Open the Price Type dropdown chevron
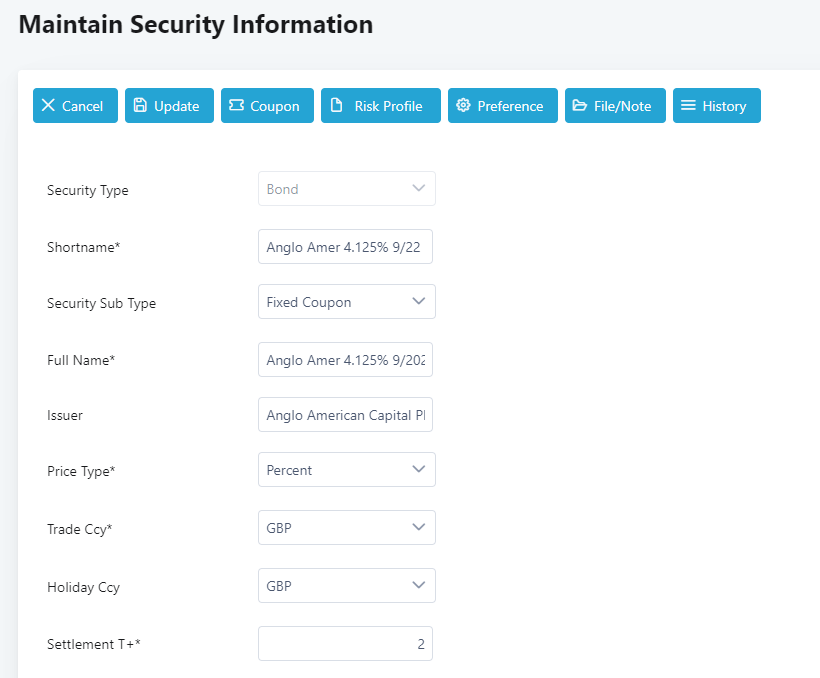This screenshot has width=820, height=678. click(x=419, y=470)
